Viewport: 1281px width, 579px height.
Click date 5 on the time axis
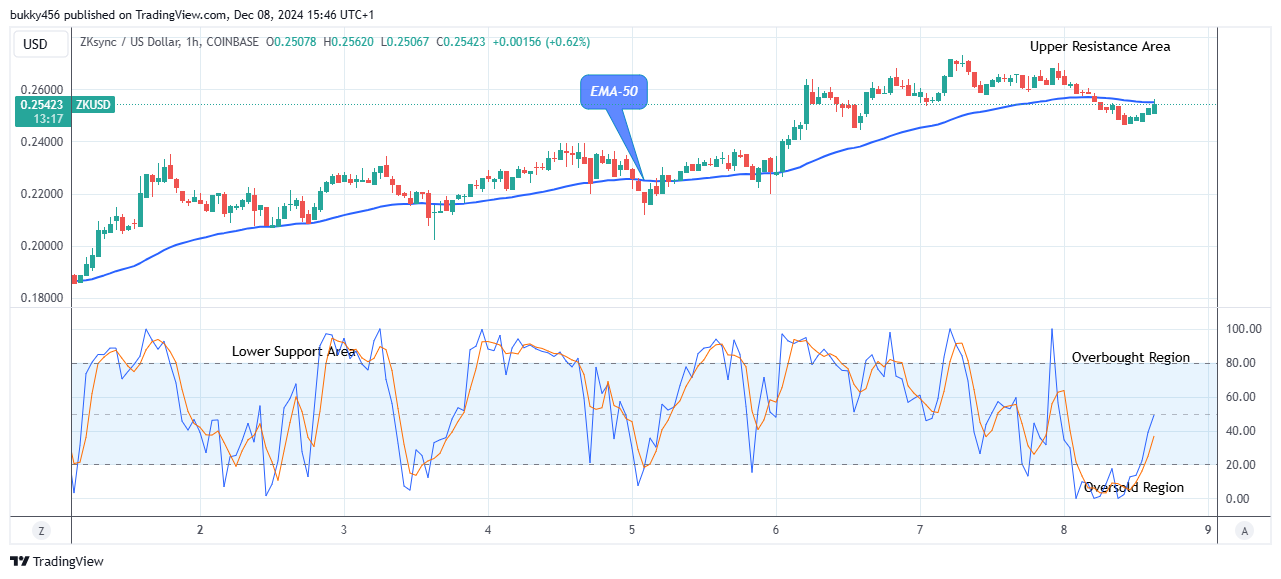click(x=632, y=530)
